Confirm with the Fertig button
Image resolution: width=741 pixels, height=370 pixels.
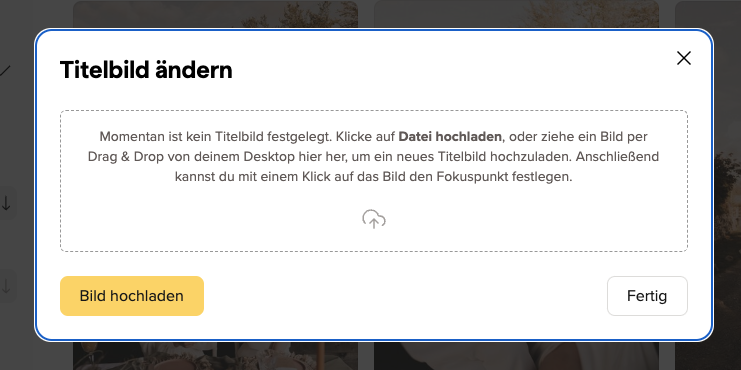click(x=647, y=296)
